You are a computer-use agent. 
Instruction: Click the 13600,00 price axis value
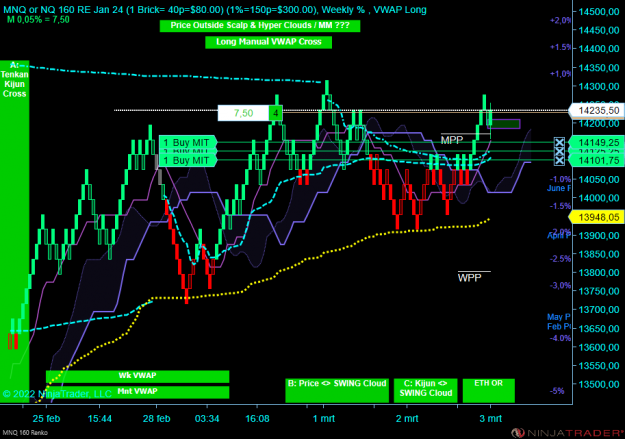pyautogui.click(x=599, y=347)
